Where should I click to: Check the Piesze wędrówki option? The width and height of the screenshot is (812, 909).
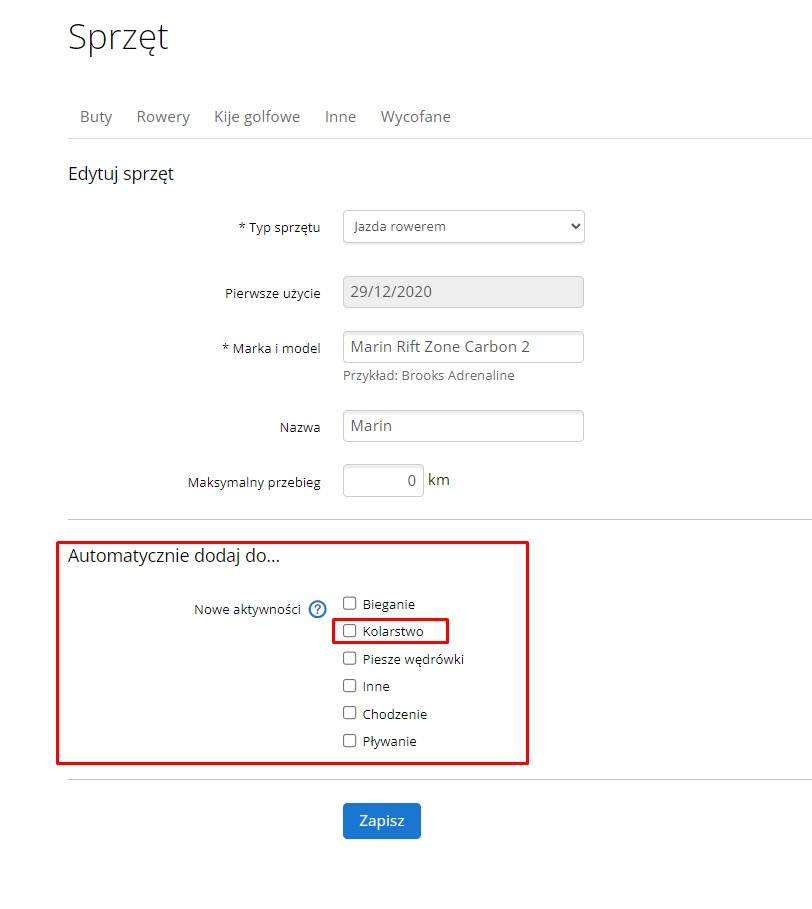pyautogui.click(x=349, y=659)
